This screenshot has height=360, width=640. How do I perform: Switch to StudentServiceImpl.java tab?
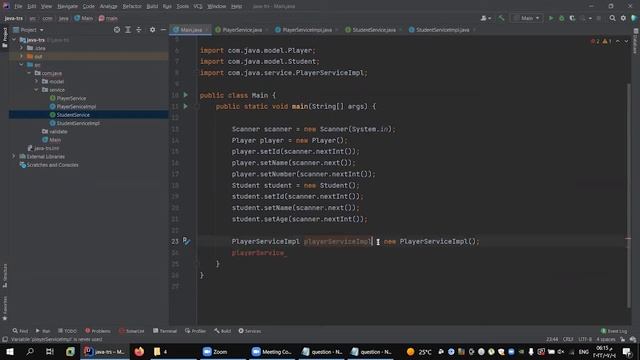442,30
